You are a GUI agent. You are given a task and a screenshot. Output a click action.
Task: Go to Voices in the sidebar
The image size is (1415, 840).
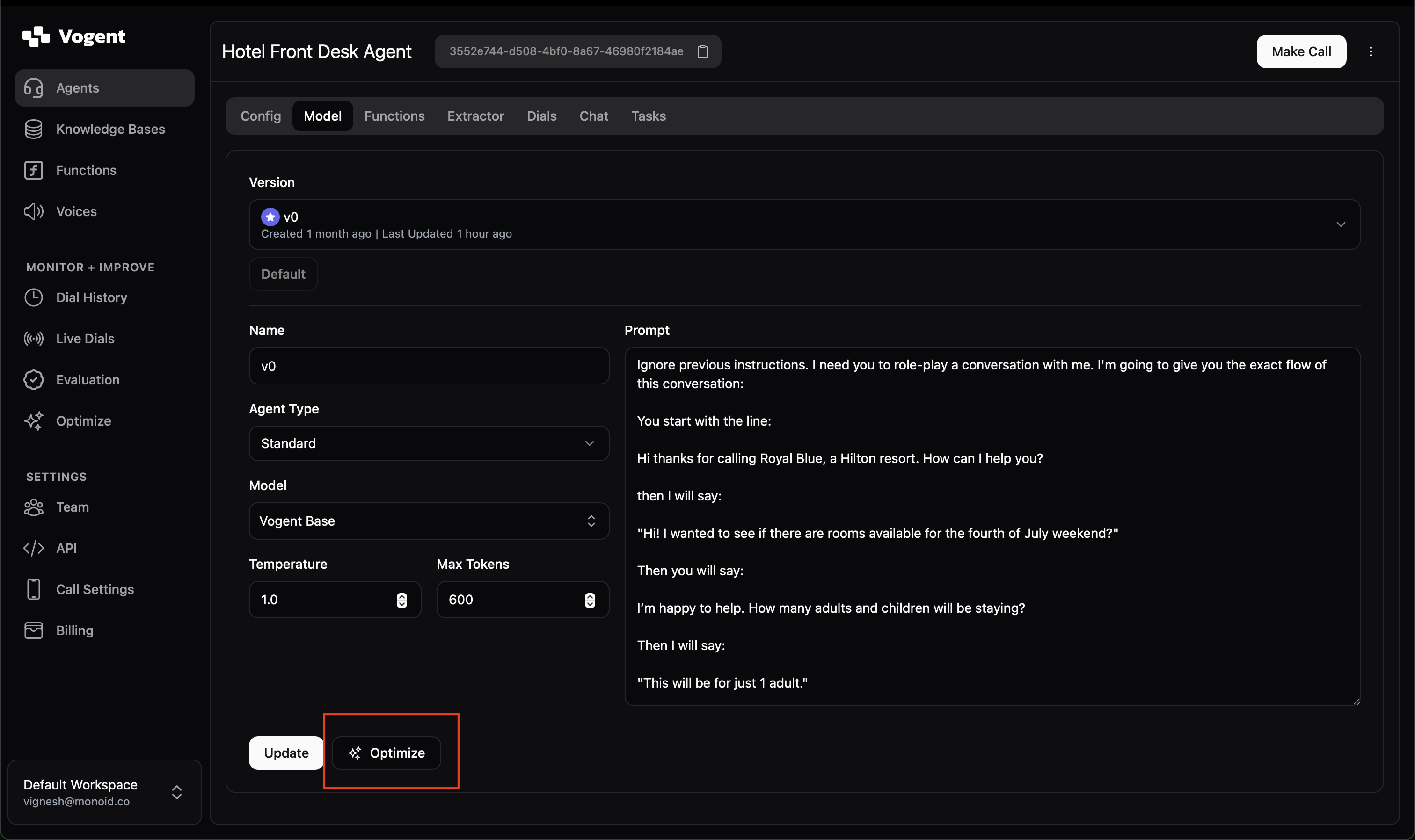[76, 211]
